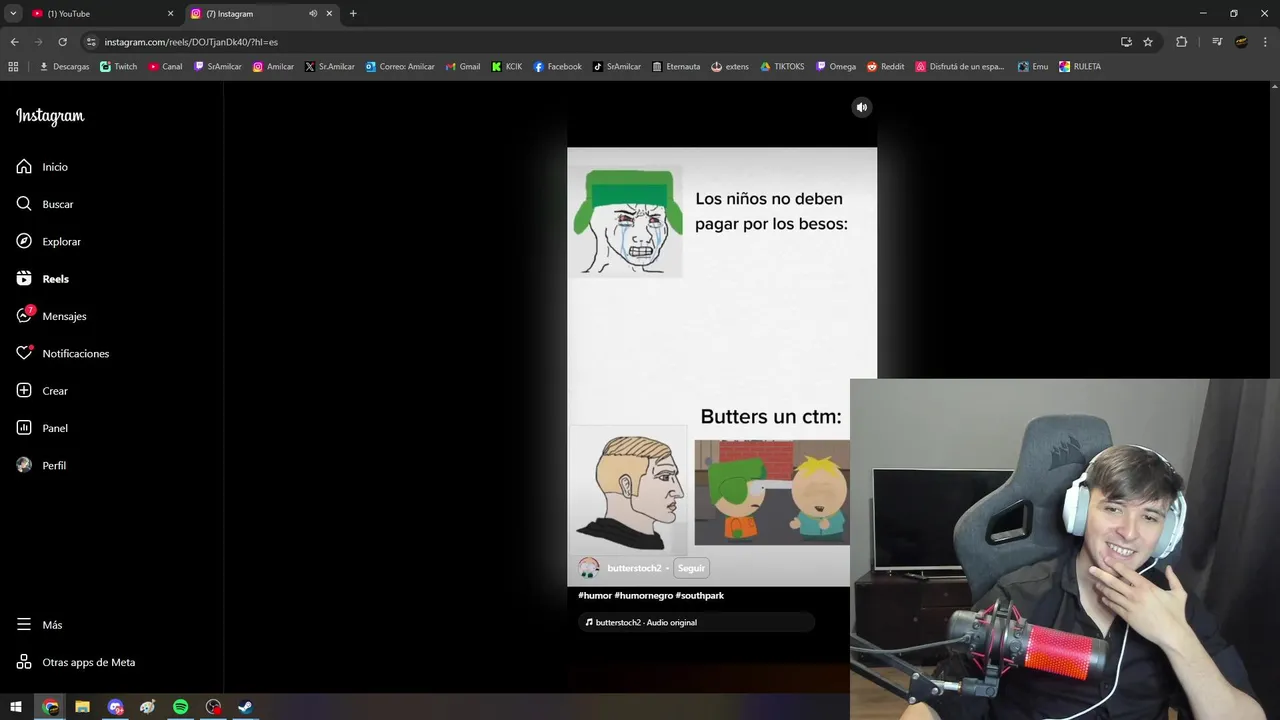Open the #humornegro hashtag
The image size is (1280, 720).
tap(643, 595)
